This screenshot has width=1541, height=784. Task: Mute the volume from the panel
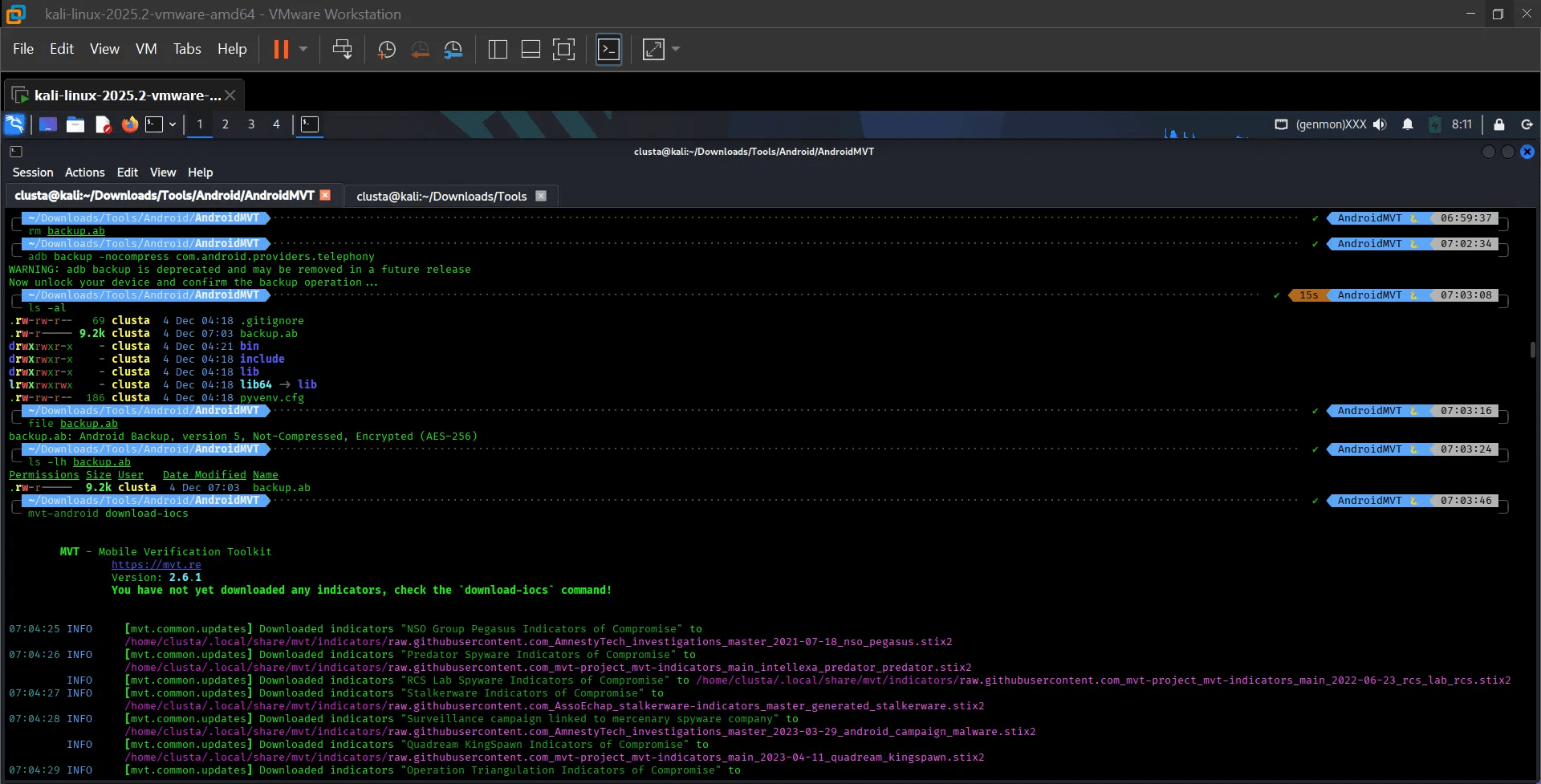(1380, 124)
